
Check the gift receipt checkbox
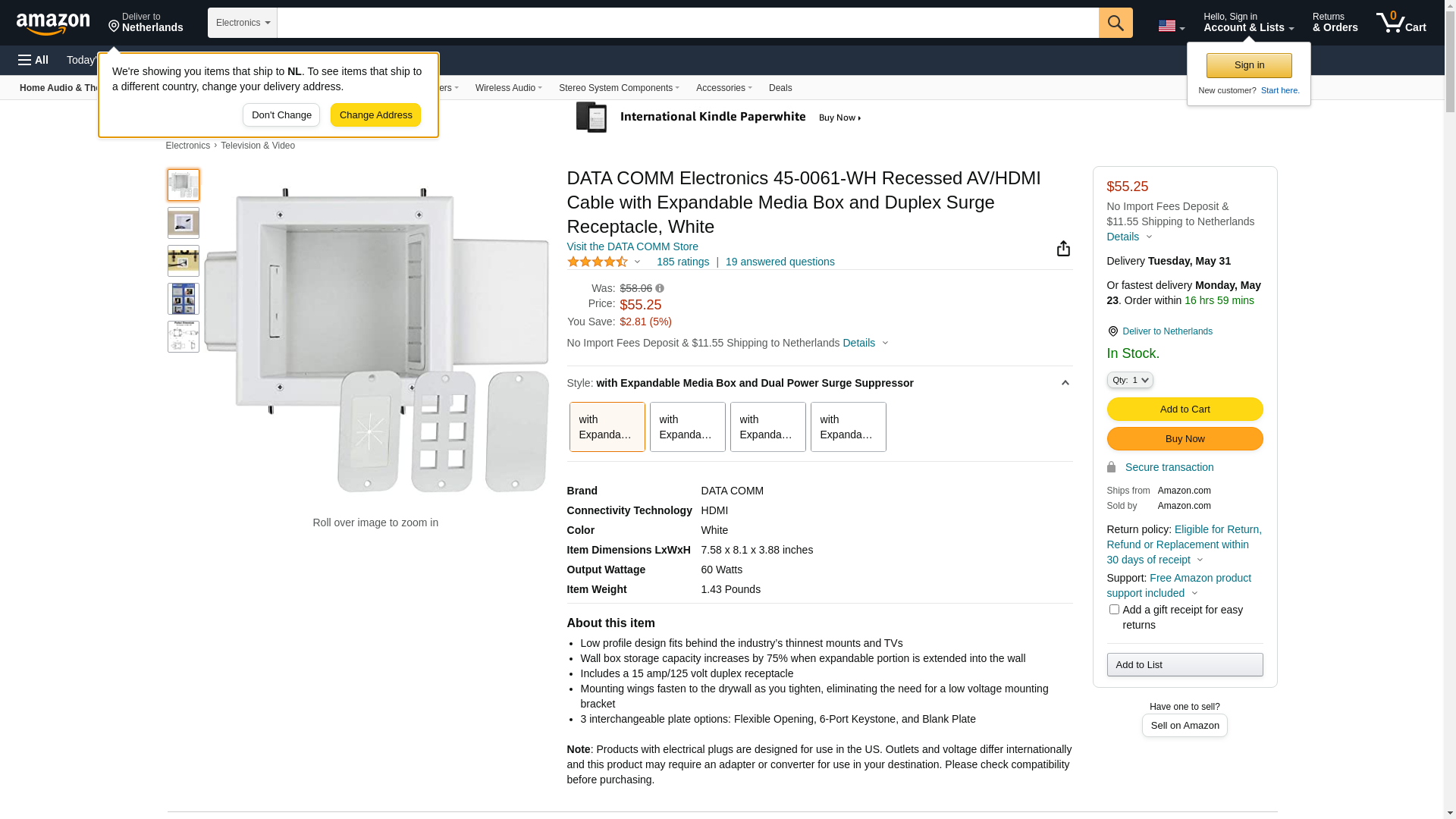(1114, 610)
